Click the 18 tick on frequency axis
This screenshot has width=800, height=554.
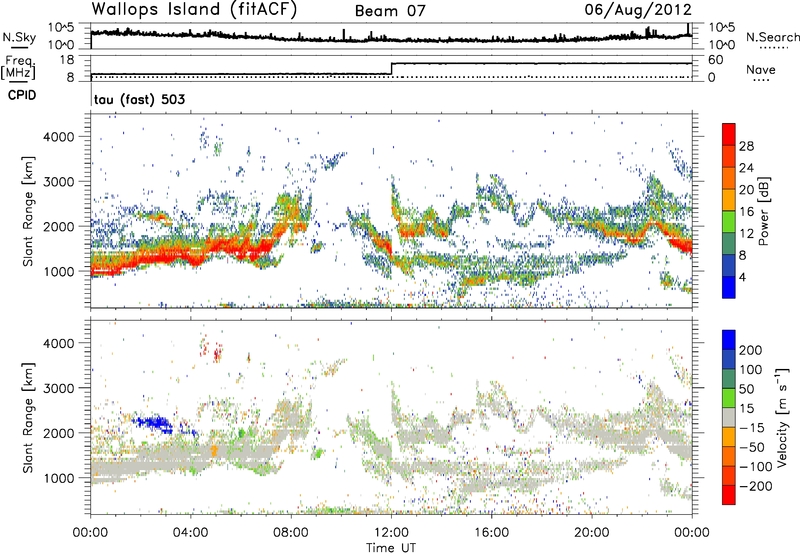pyautogui.click(x=67, y=59)
